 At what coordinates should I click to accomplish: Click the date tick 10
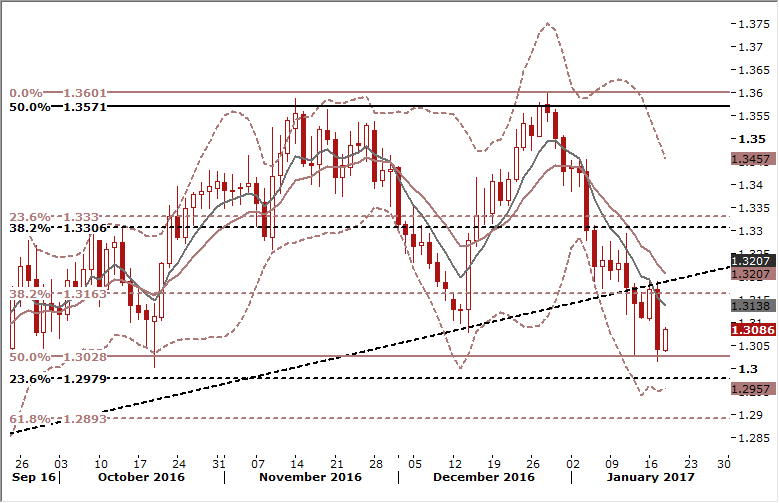pos(100,464)
